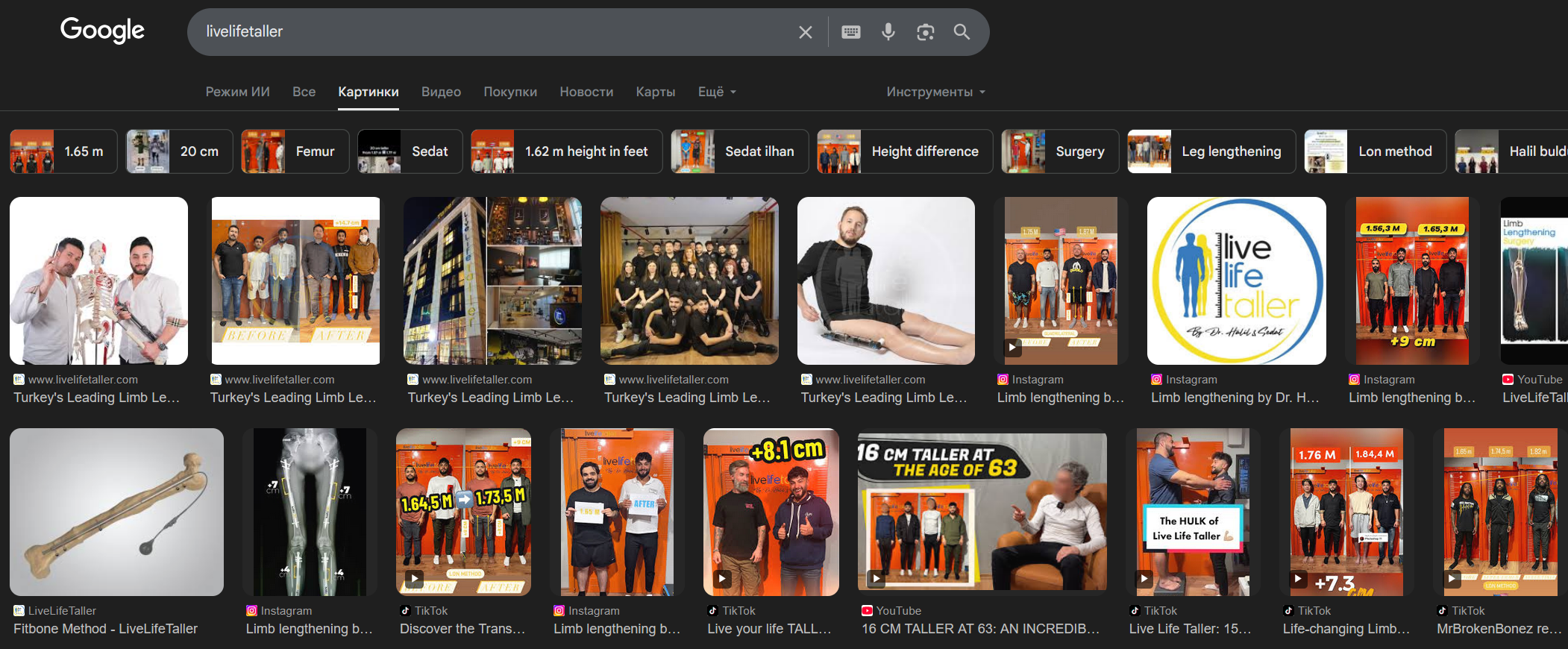Open the +9 cm before/after Instagram image

1412,280
